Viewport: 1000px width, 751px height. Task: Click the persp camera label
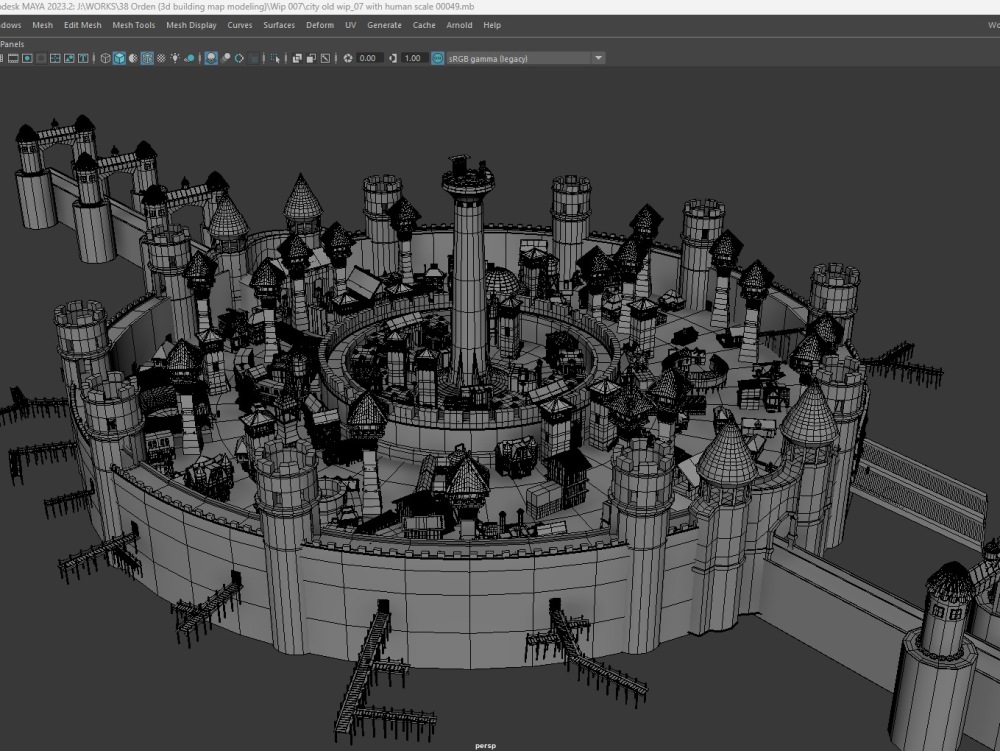485,745
